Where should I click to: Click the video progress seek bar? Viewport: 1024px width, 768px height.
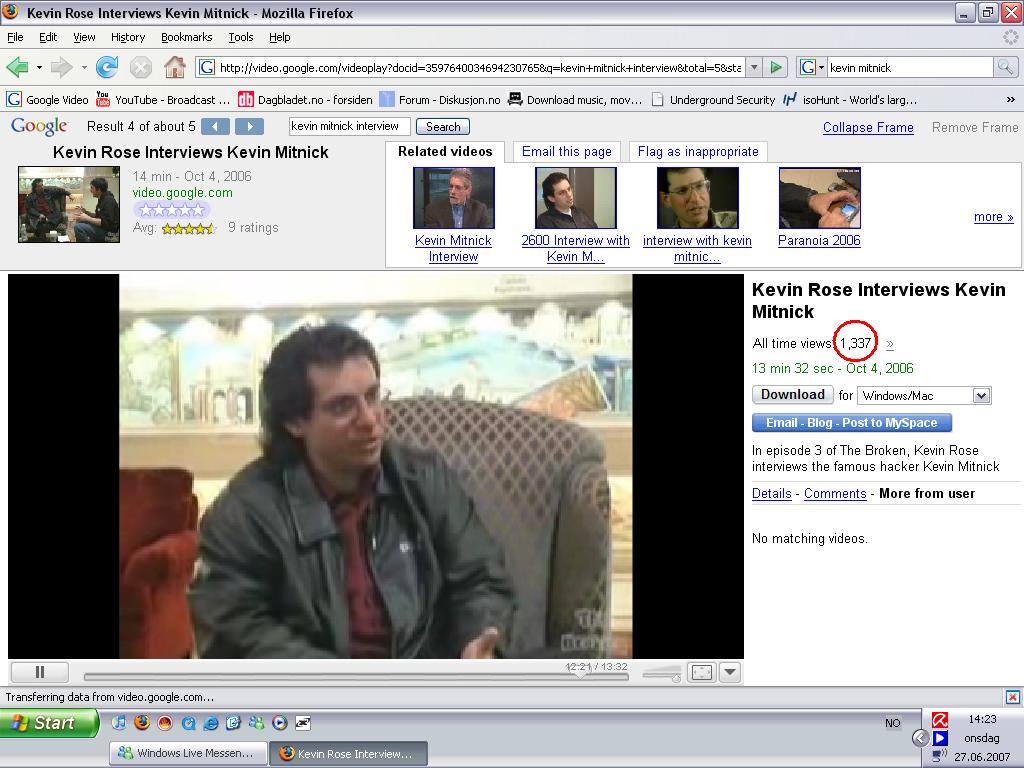(356, 677)
